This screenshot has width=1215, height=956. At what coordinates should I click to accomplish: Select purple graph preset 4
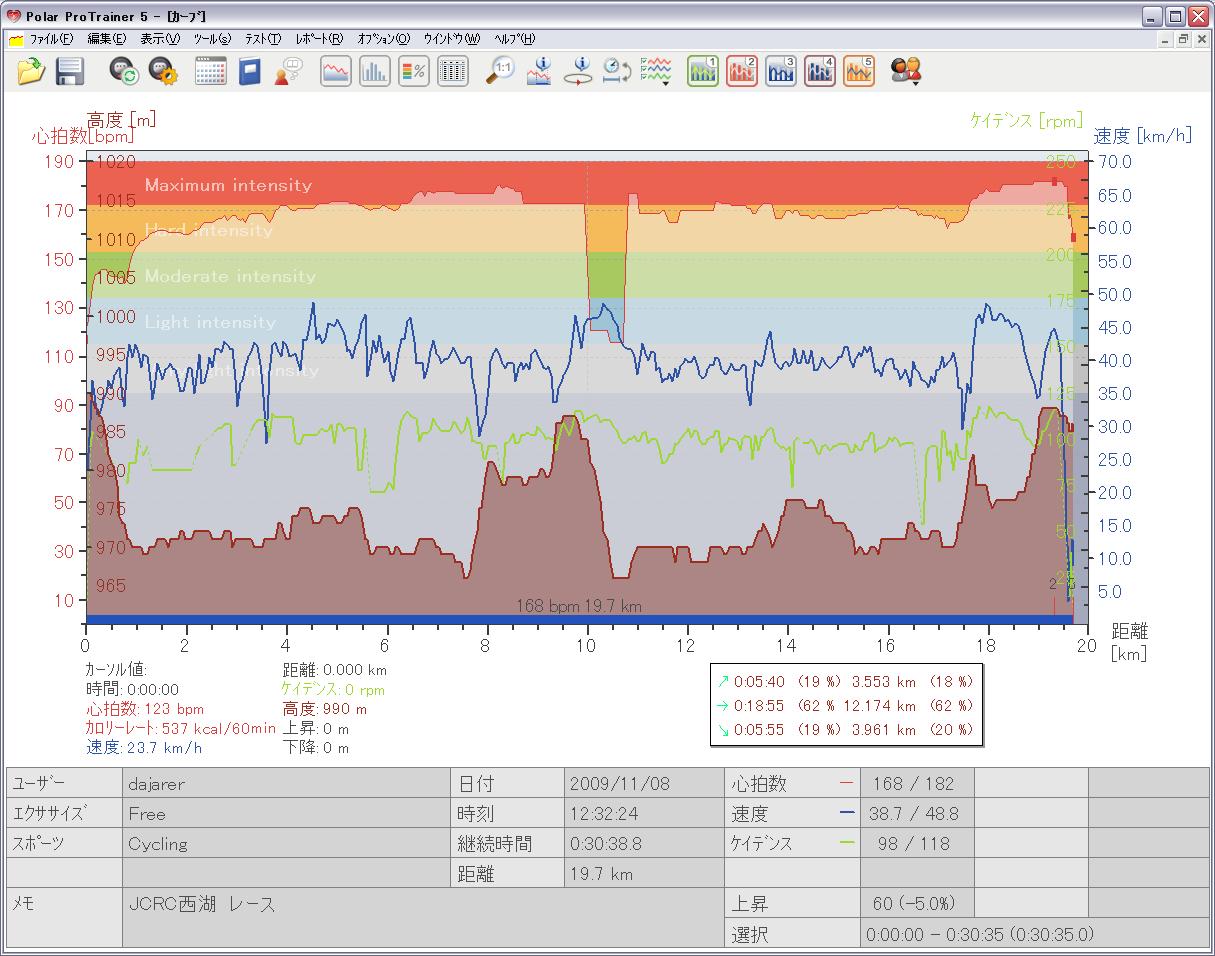(x=820, y=71)
